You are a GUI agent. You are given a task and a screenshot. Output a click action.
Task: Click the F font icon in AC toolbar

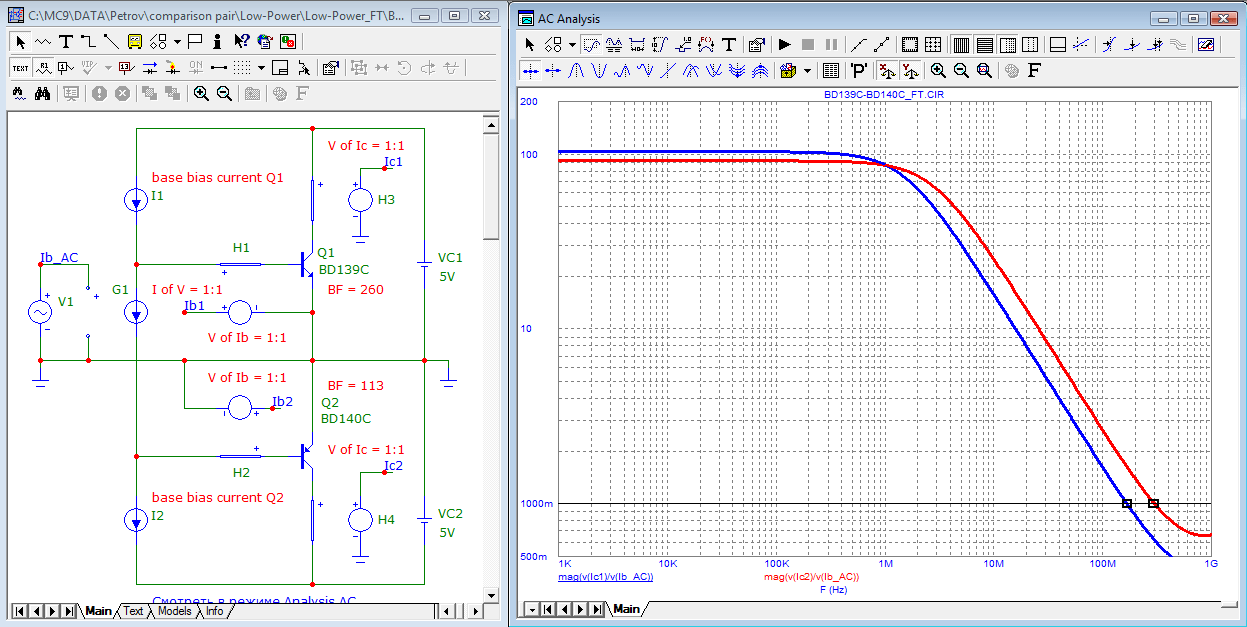(1034, 70)
